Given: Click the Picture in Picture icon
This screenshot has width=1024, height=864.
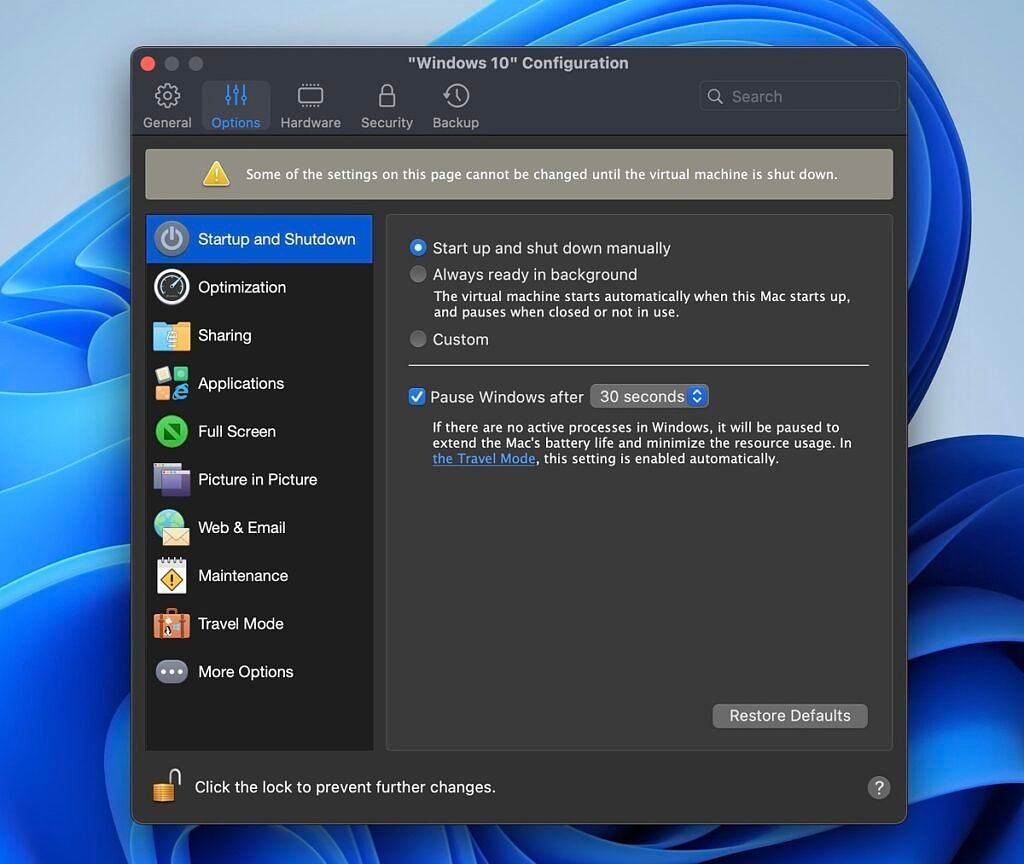Looking at the screenshot, I should point(171,479).
